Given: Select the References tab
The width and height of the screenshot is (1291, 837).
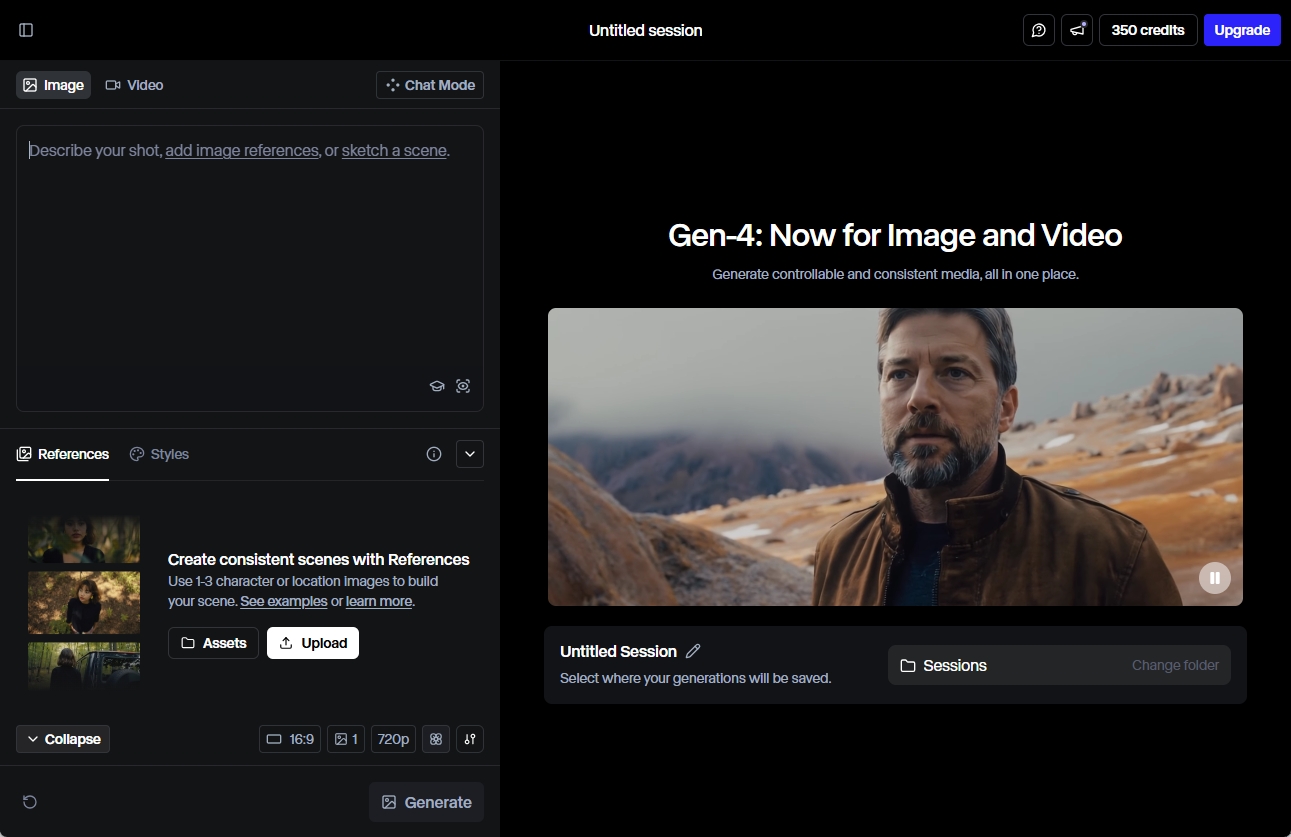Looking at the screenshot, I should [63, 454].
